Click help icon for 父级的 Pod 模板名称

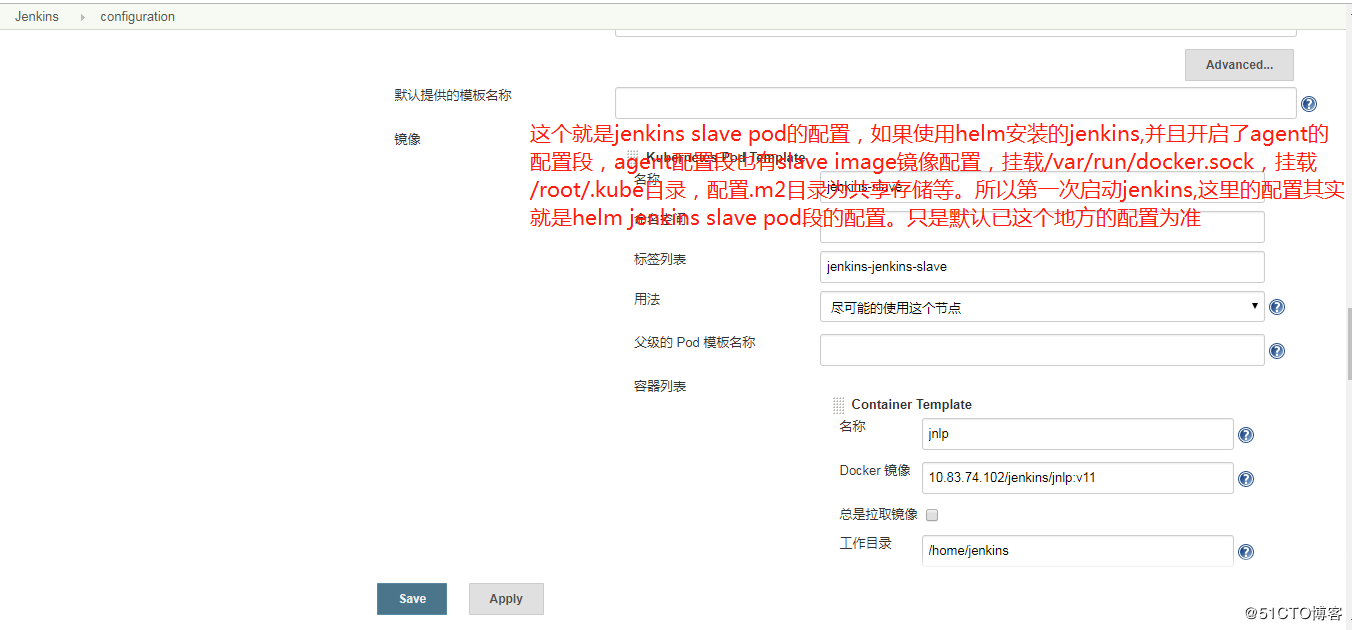(x=1276, y=350)
